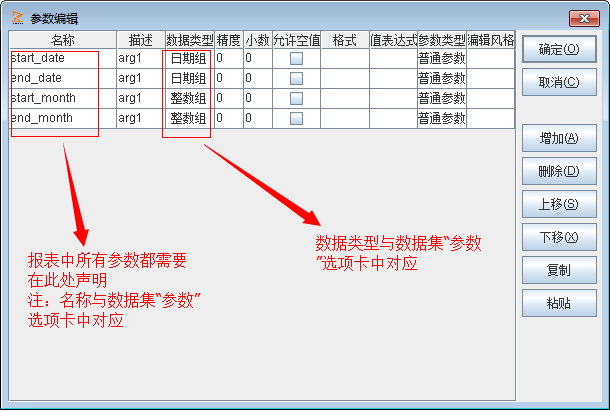The image size is (610, 410).
Task: Add a parameter with 增加(A)
Action: click(559, 138)
